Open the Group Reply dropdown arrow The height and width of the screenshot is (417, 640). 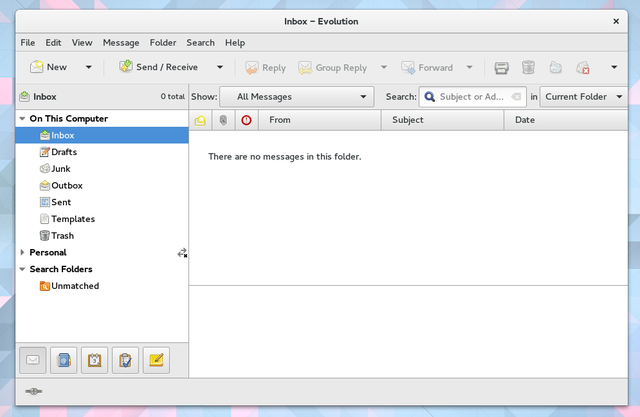click(384, 67)
